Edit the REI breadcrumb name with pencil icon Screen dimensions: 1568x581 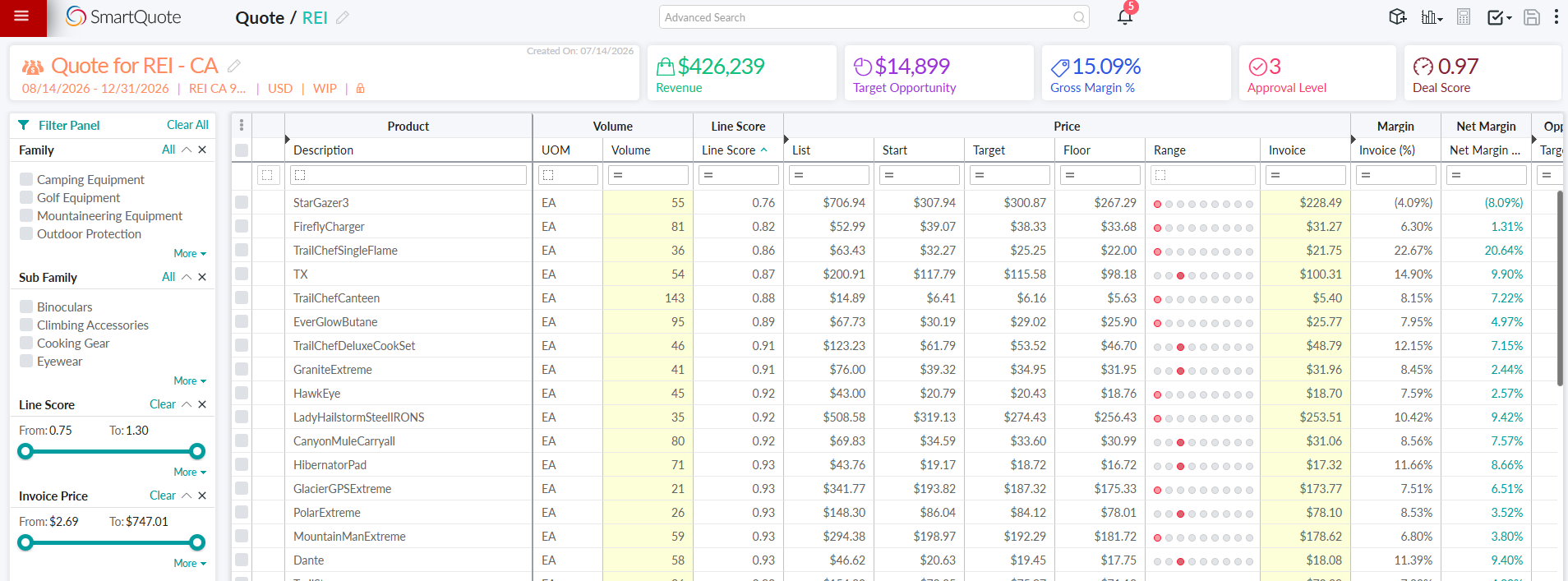(x=343, y=17)
